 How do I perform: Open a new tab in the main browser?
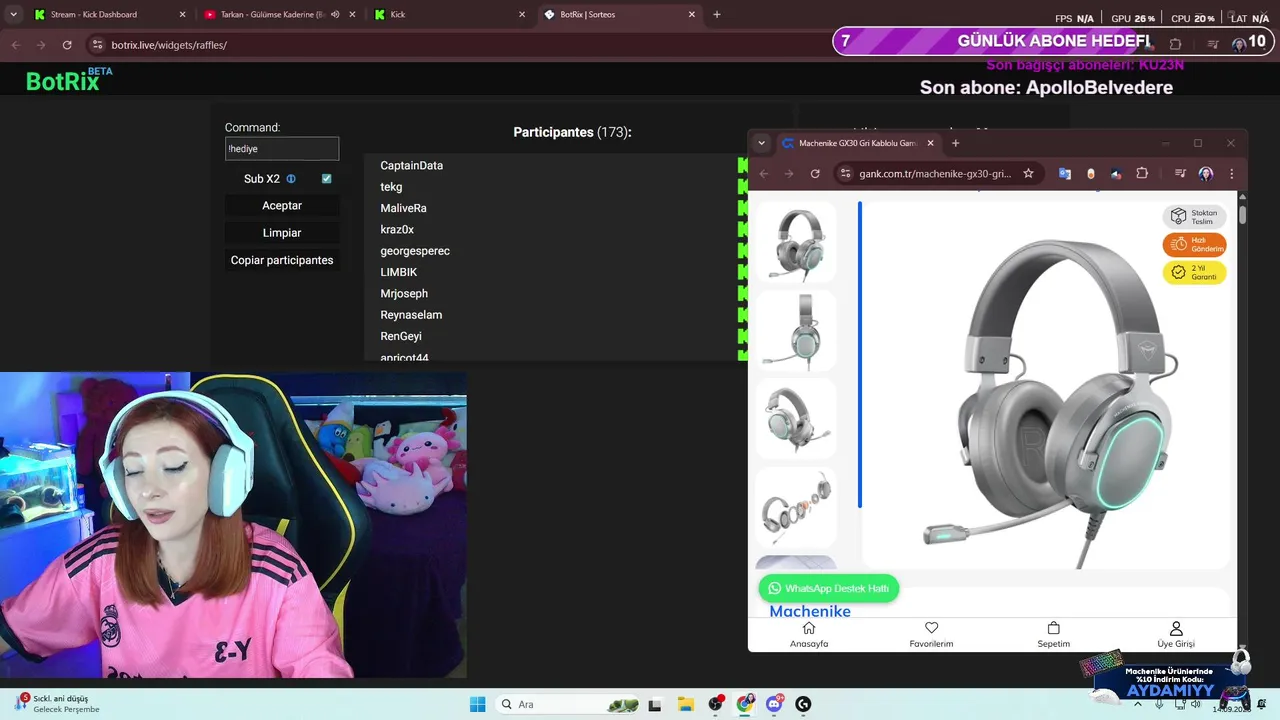pyautogui.click(x=716, y=15)
